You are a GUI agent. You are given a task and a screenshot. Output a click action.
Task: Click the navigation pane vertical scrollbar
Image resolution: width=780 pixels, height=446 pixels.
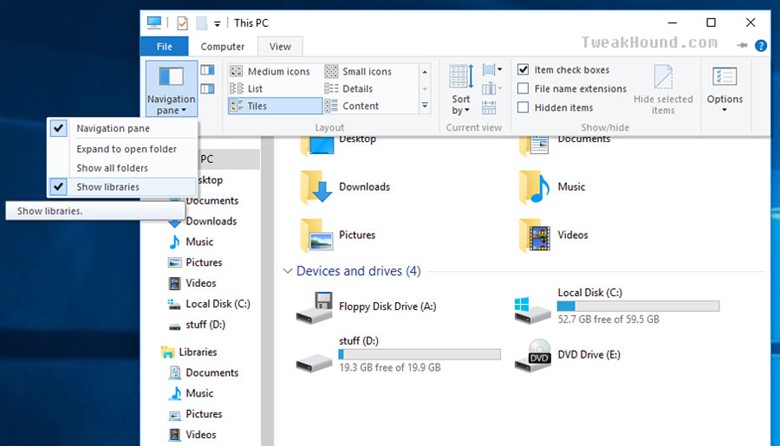coord(268,291)
